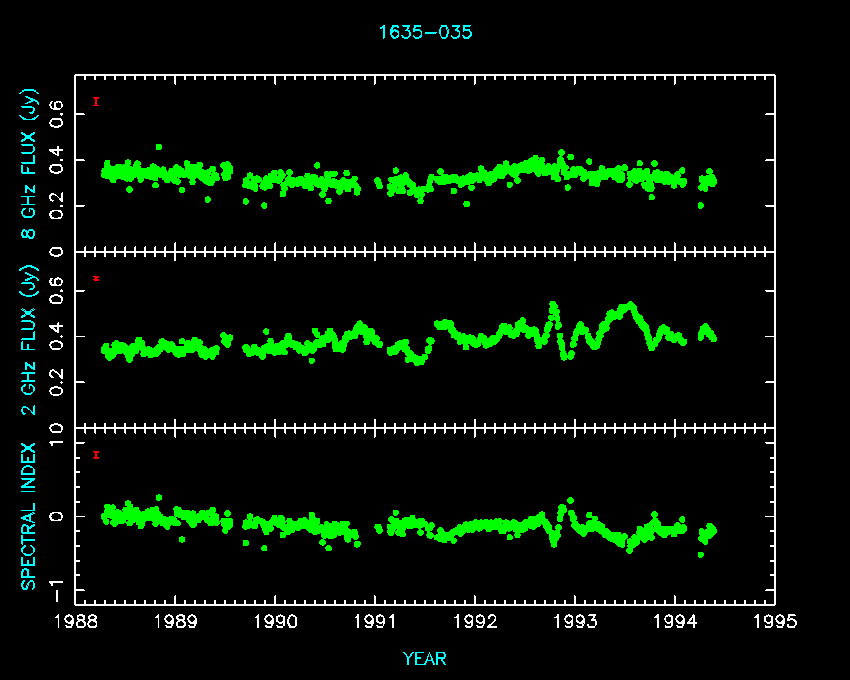Screen dimensions: 850x680
Task: Select the plot title 1635-035
Action: click(425, 32)
